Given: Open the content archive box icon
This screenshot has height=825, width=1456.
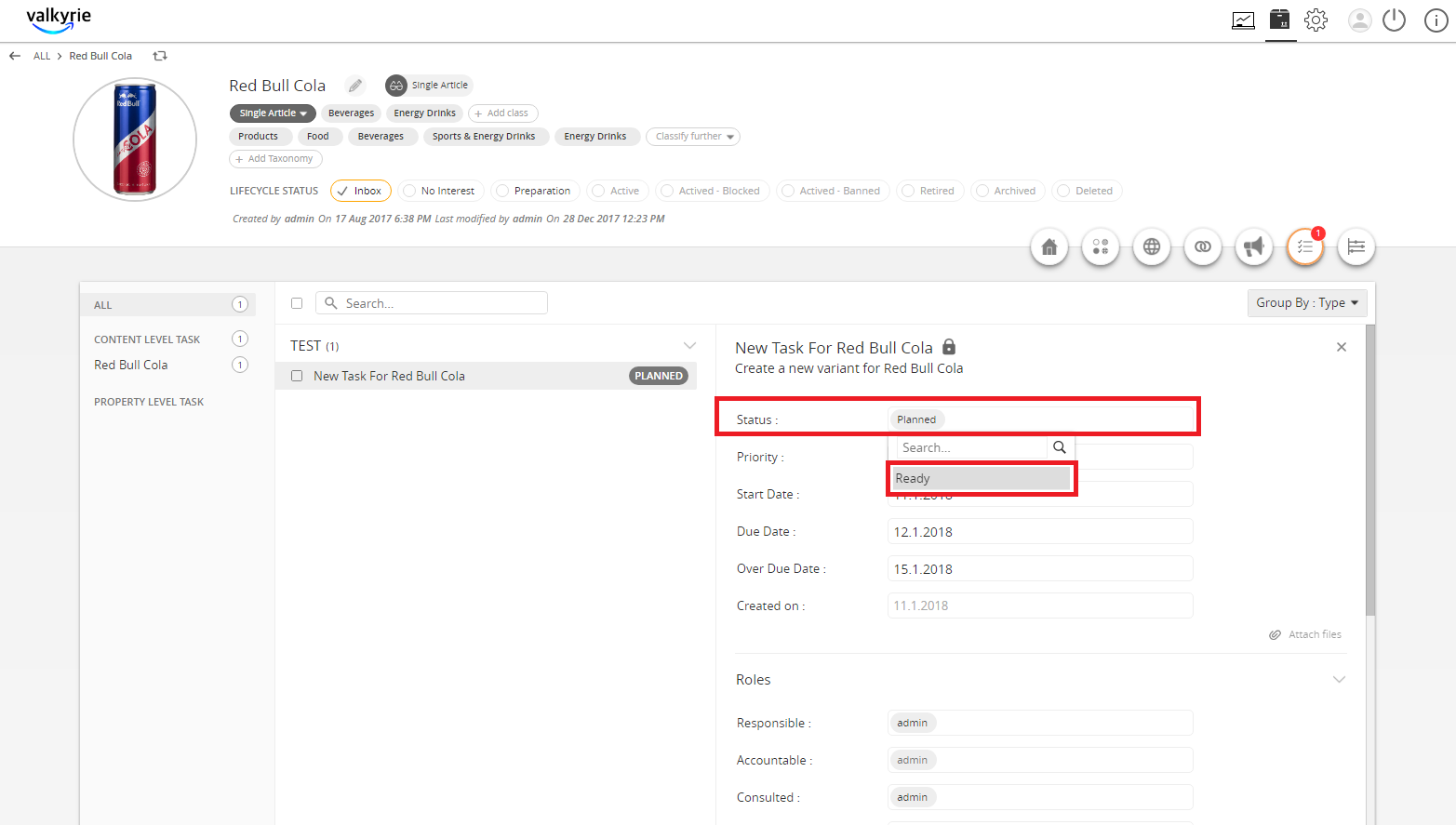Looking at the screenshot, I should click(x=1281, y=20).
